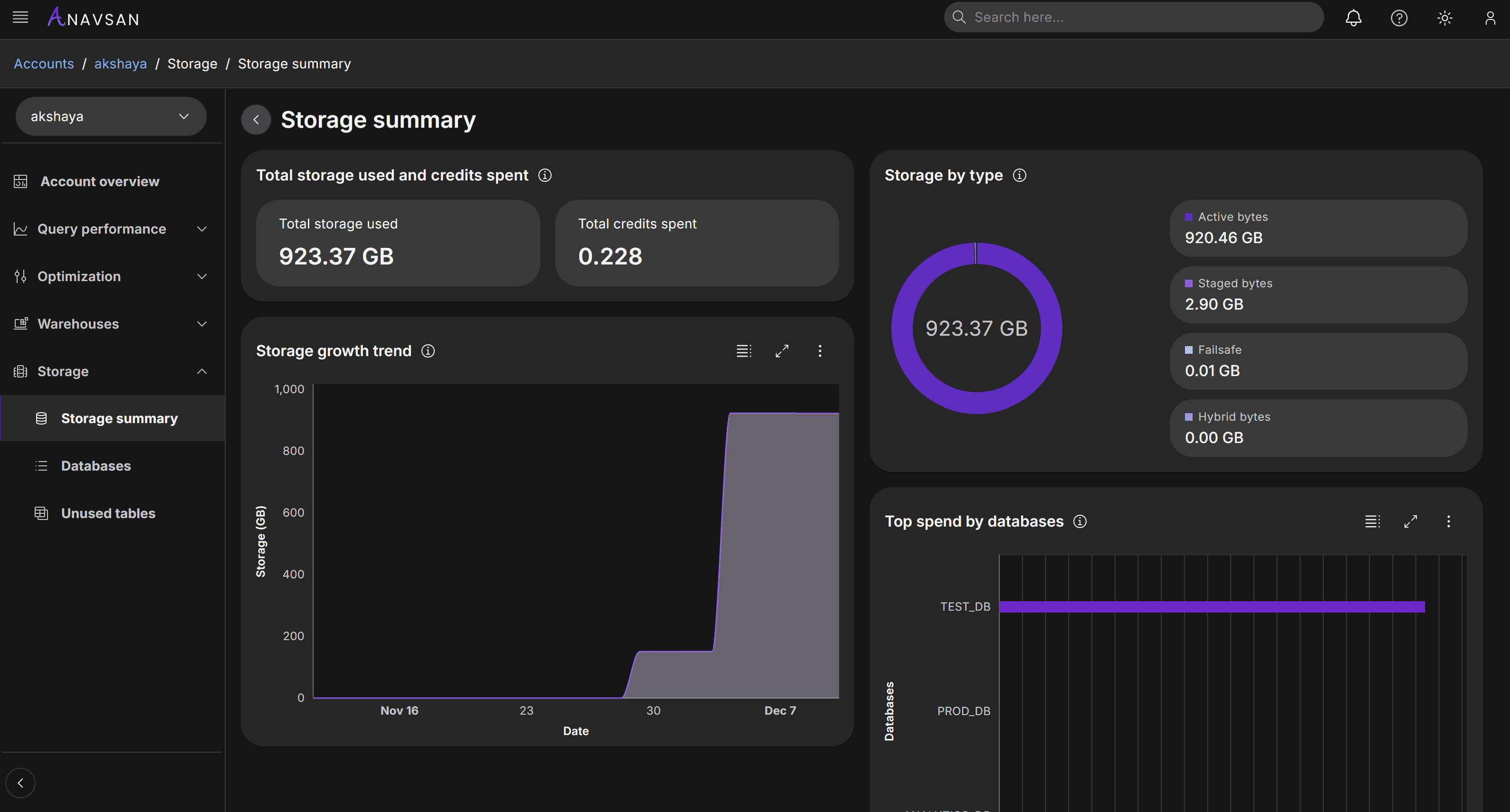Click the akshaya breadcrumb link
This screenshot has width=1510, height=812.
(x=120, y=64)
